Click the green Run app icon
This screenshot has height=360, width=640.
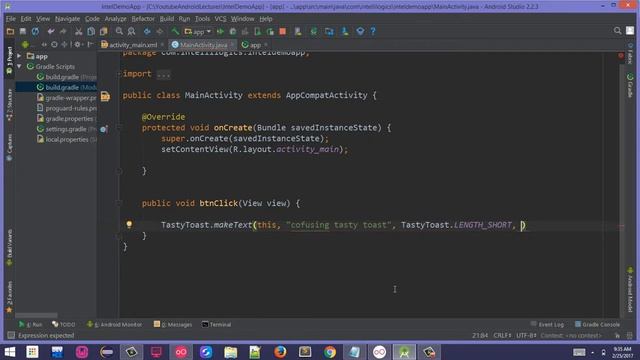220,31
